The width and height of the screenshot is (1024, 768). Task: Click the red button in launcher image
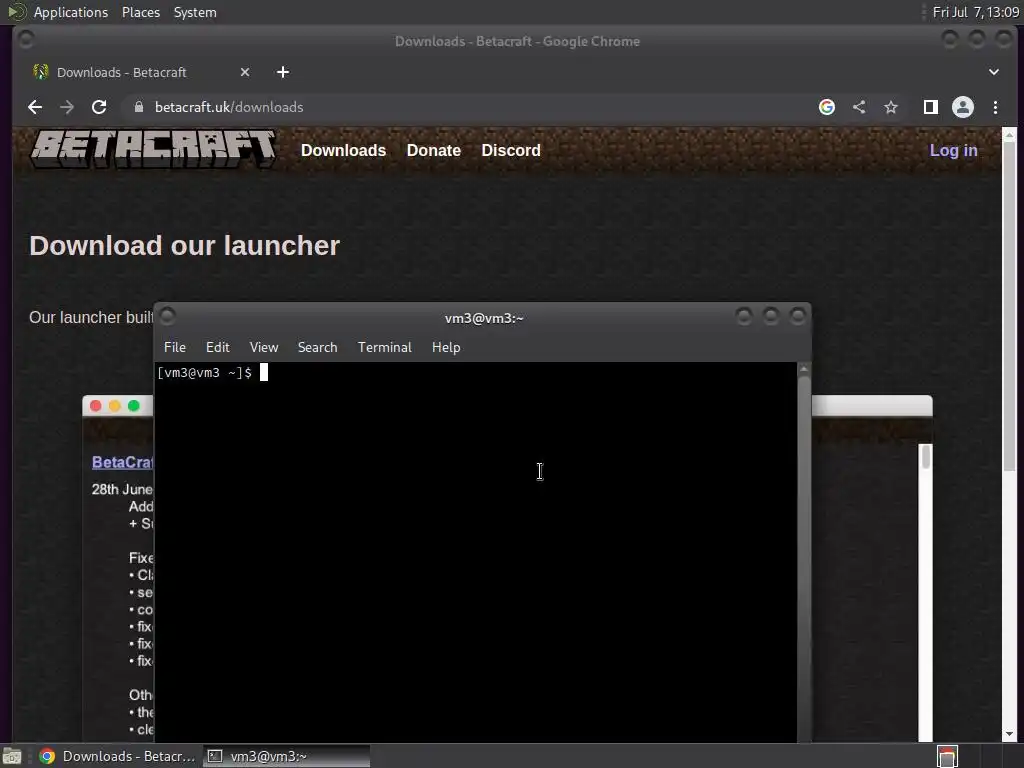(x=95, y=406)
